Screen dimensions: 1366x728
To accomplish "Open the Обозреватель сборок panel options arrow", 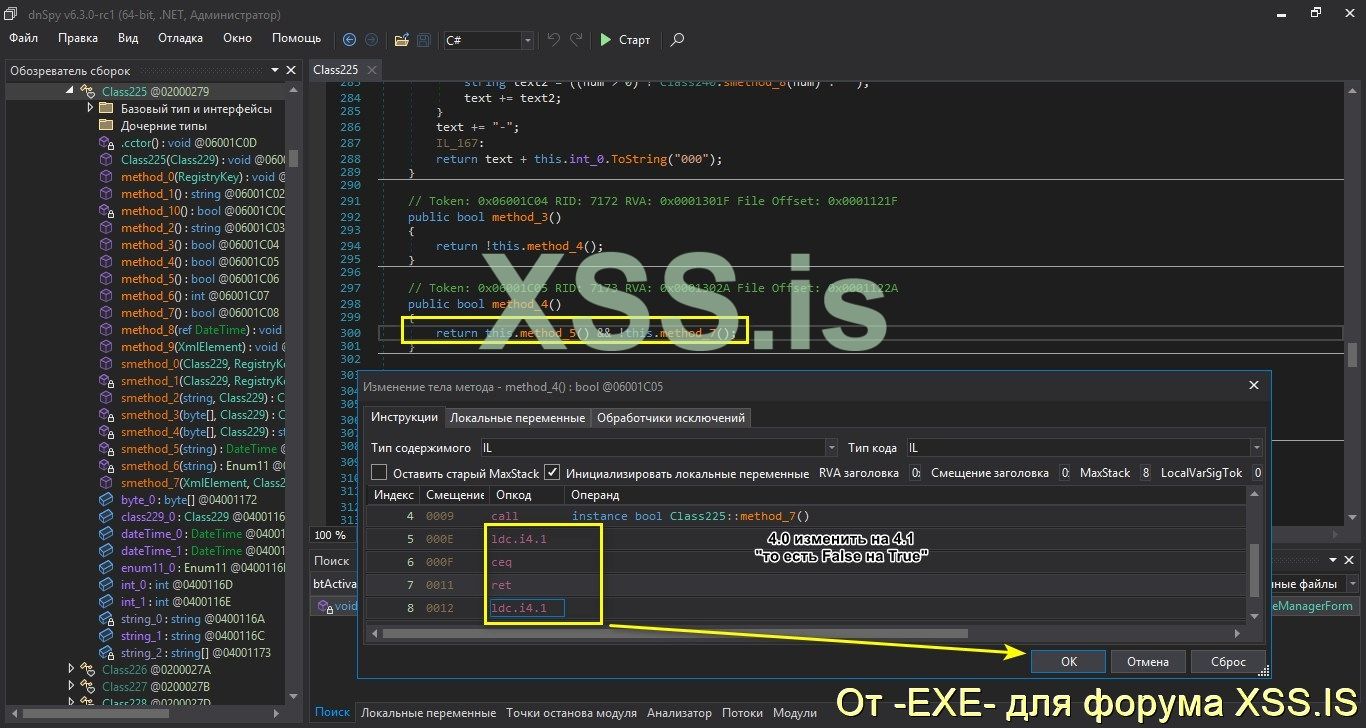I will click(274, 71).
